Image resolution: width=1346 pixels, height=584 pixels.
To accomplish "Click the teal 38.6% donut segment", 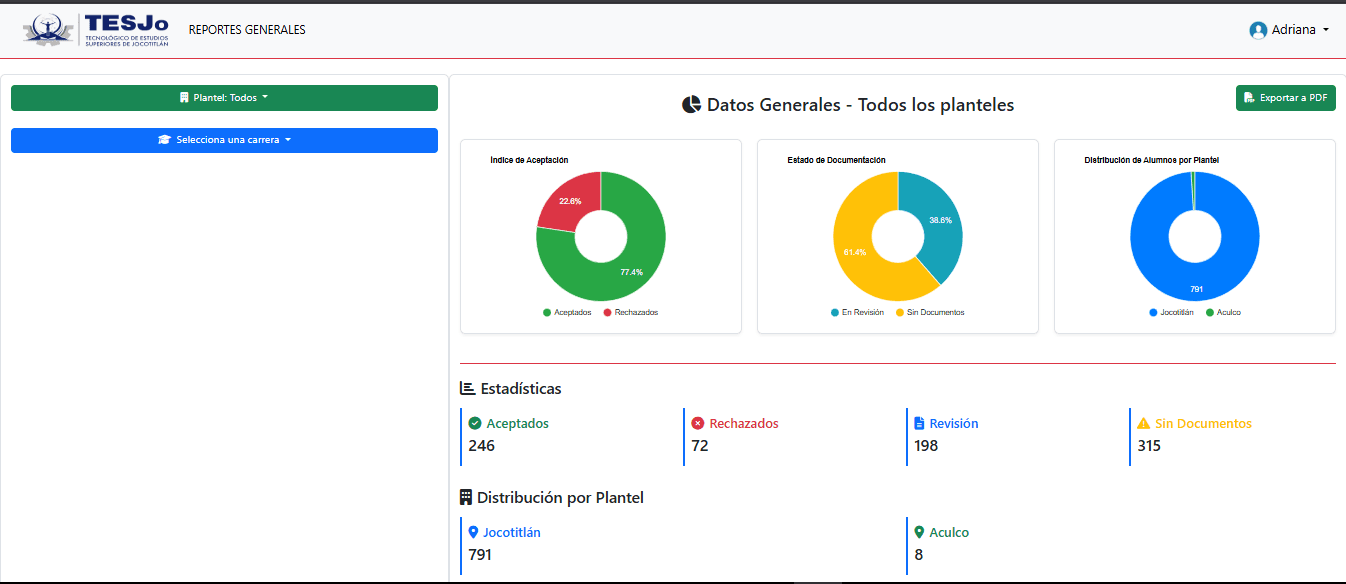I will tap(940, 220).
